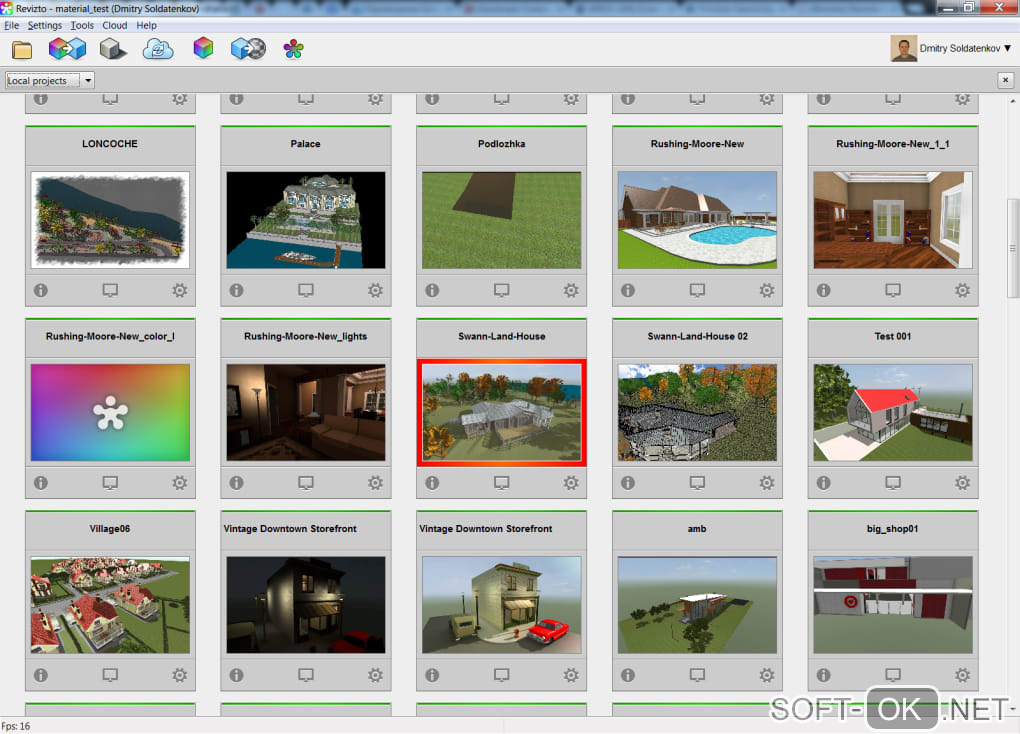Open settings gear for Rushing-Moore-New_lights
The width and height of the screenshot is (1020, 734).
click(x=375, y=483)
